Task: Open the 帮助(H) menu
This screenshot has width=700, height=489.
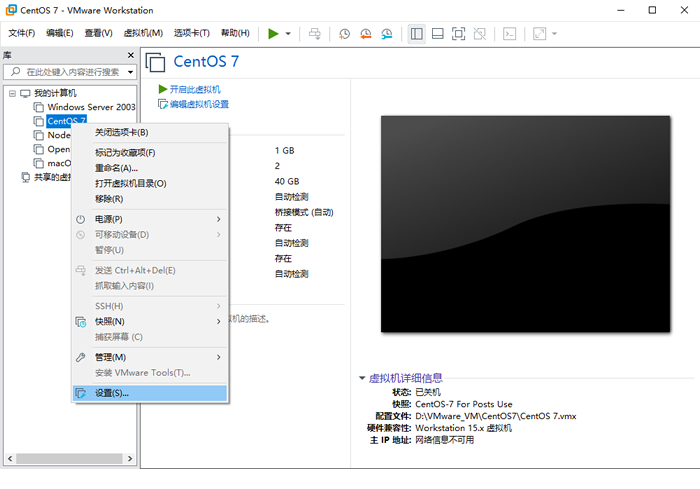Action: click(x=235, y=33)
